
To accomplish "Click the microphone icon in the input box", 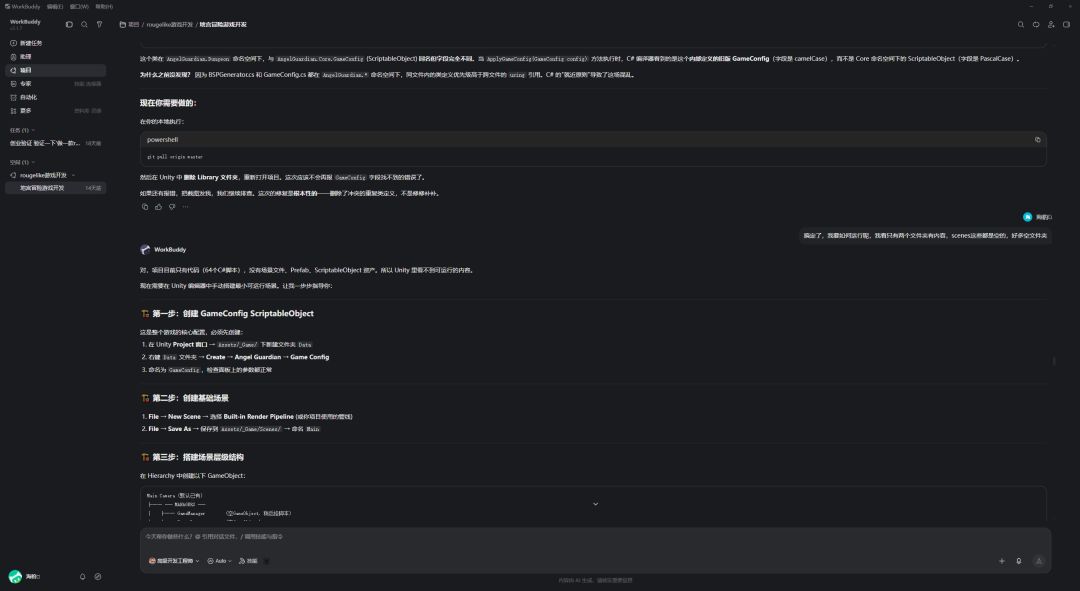I will (1019, 561).
